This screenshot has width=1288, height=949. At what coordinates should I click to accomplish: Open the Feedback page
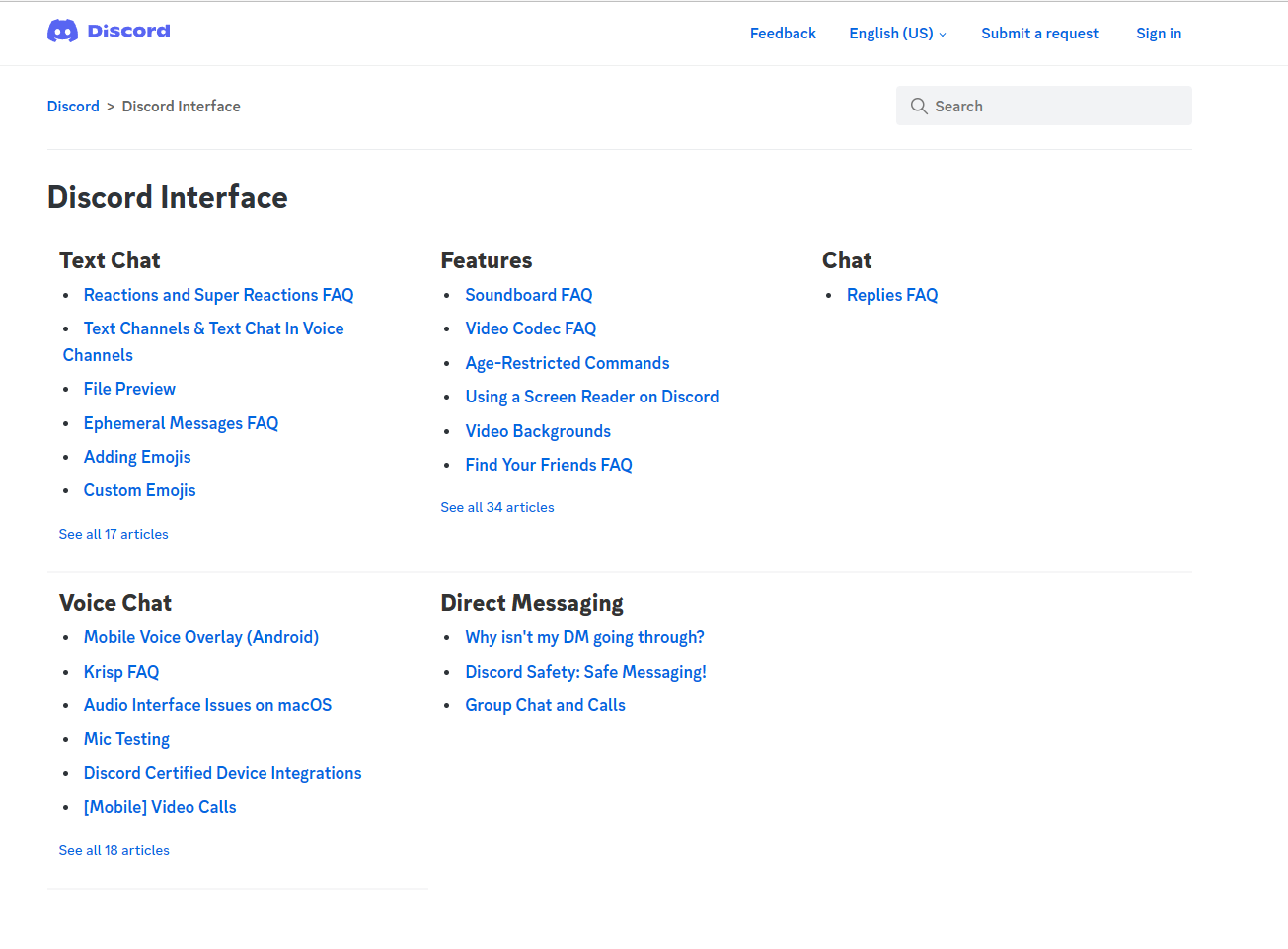(783, 34)
